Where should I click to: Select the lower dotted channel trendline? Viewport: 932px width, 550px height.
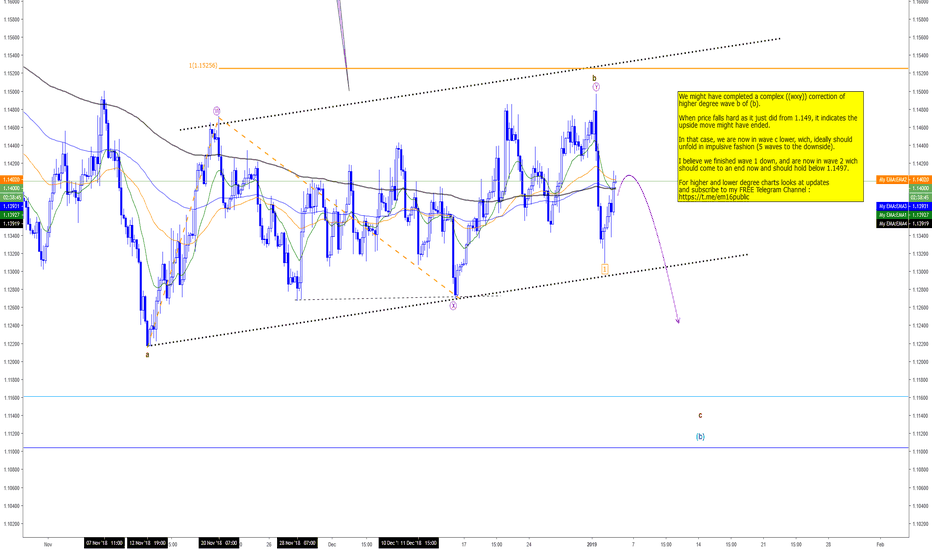point(447,300)
